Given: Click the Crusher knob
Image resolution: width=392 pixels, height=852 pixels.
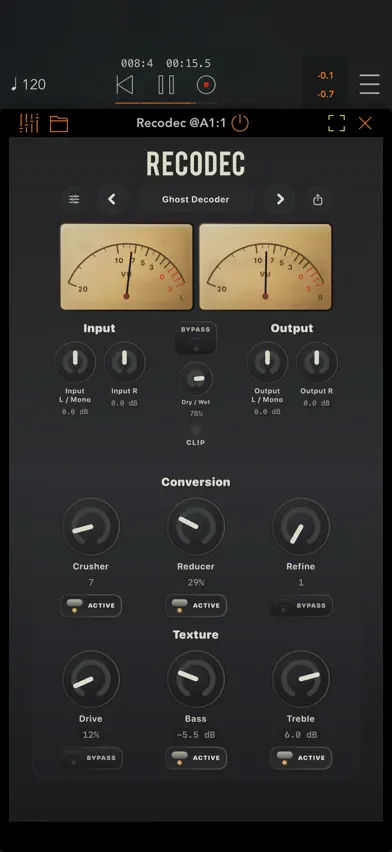Looking at the screenshot, I should (91, 527).
